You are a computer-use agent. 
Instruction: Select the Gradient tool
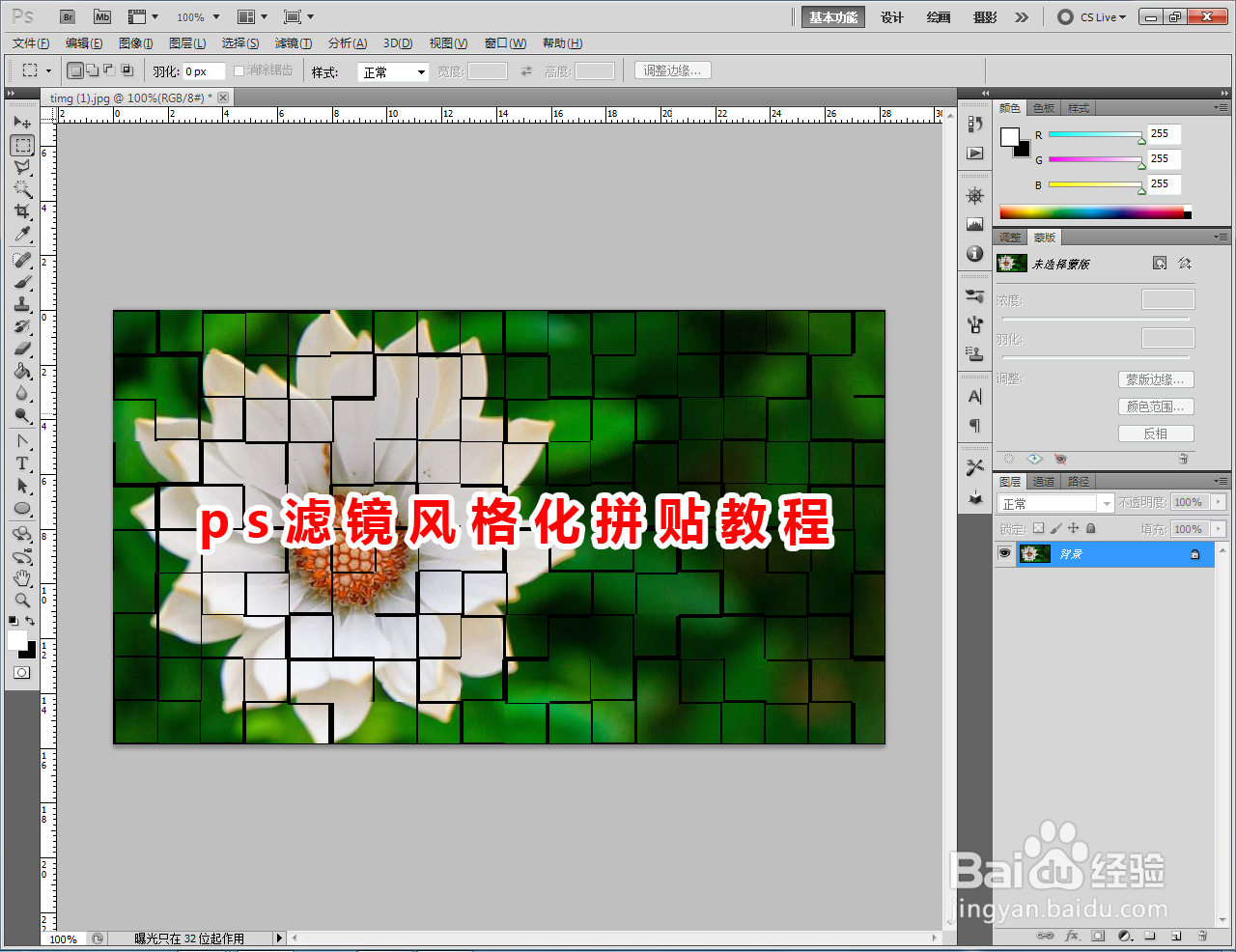22,371
